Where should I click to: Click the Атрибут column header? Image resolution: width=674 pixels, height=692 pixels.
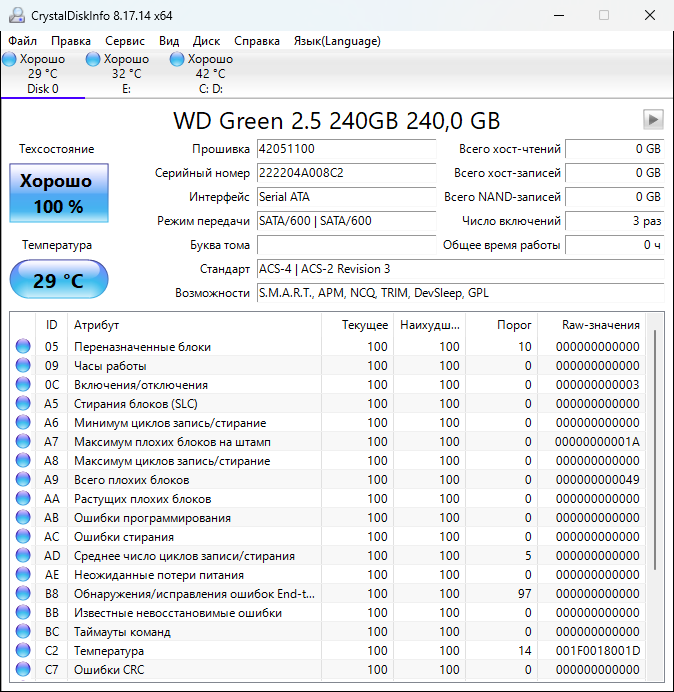tap(194, 325)
